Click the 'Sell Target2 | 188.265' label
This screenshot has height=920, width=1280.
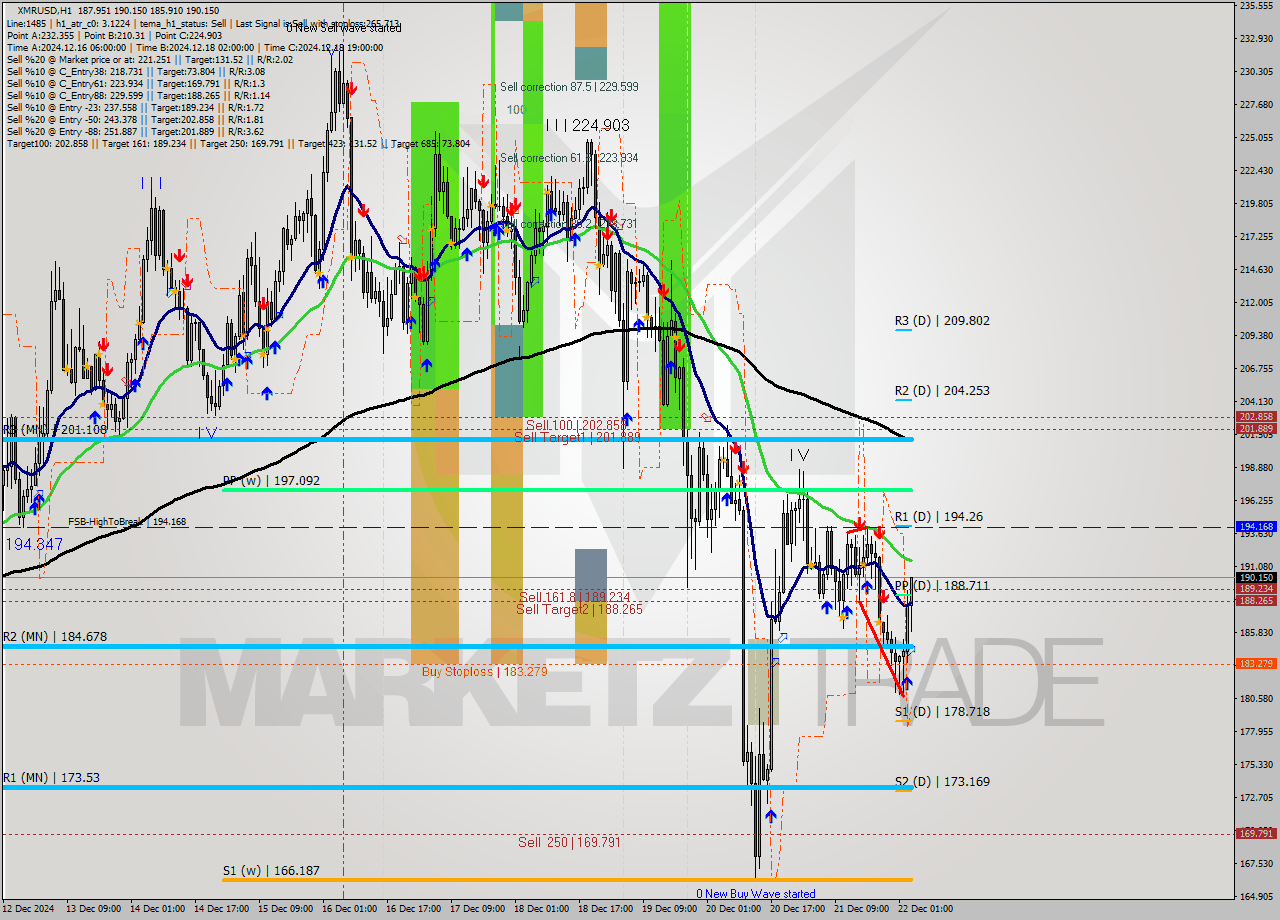click(x=579, y=609)
